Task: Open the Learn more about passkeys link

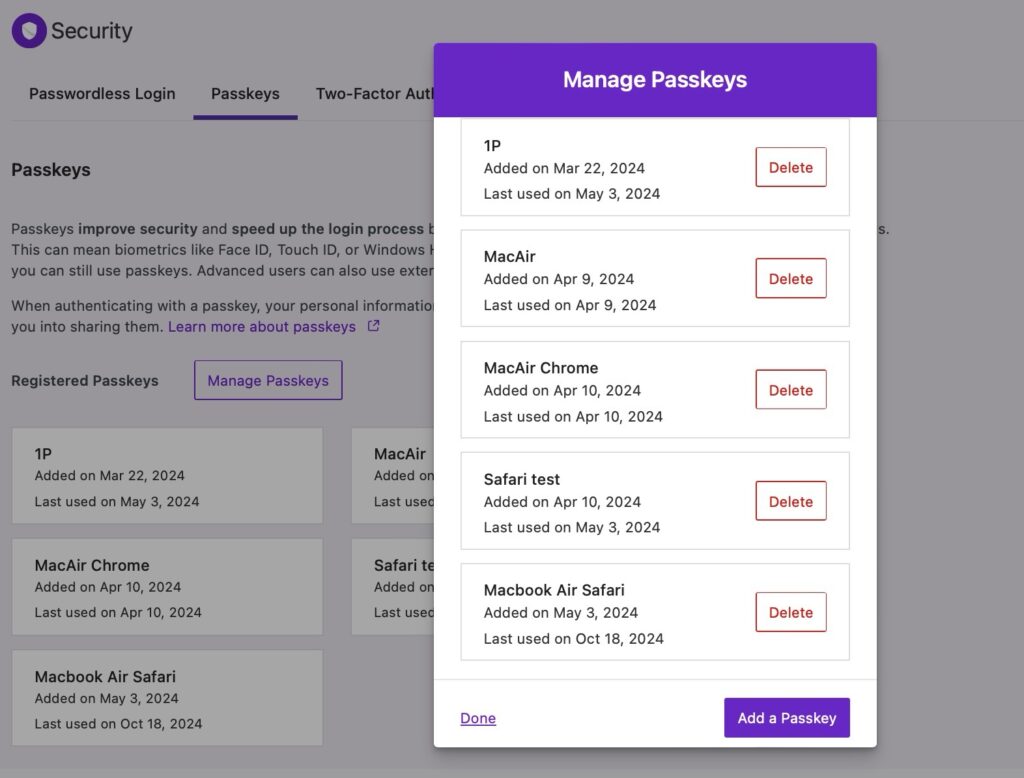Action: (x=262, y=327)
